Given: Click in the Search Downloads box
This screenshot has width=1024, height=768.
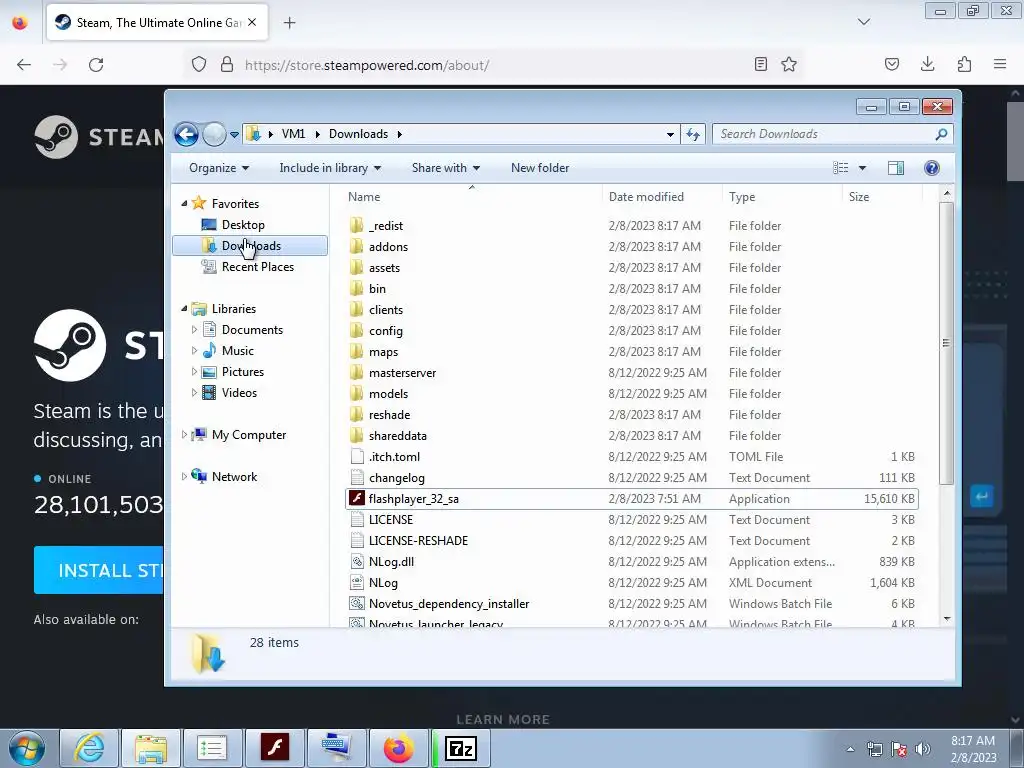Looking at the screenshot, I should click(x=825, y=134).
